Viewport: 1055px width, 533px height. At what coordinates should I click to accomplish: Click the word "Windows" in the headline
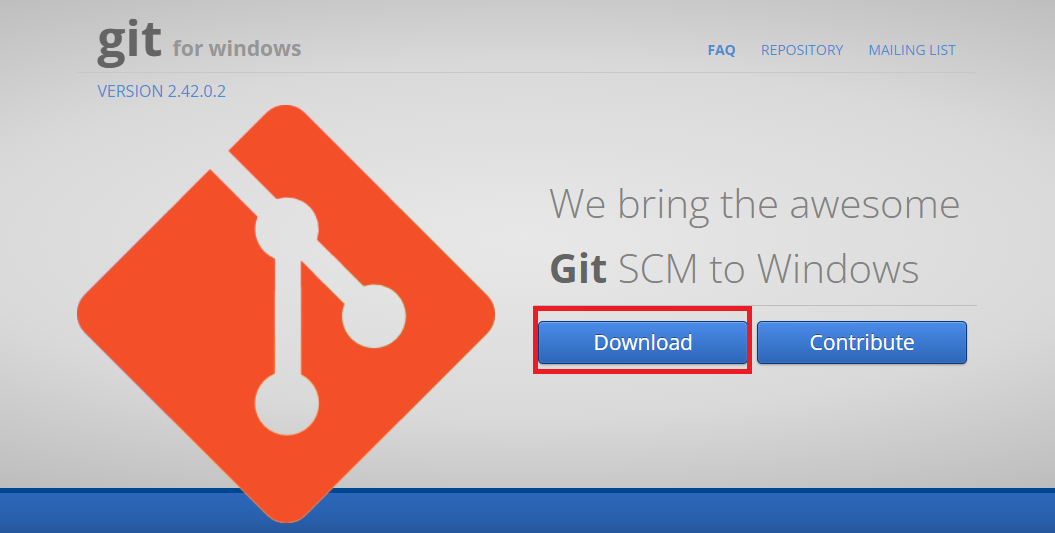coord(838,269)
